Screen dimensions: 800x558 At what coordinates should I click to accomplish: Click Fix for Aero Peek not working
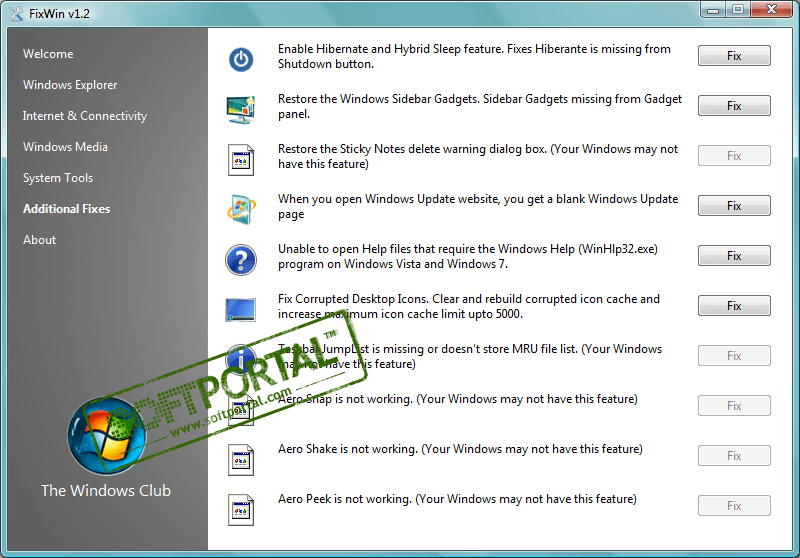coord(734,505)
